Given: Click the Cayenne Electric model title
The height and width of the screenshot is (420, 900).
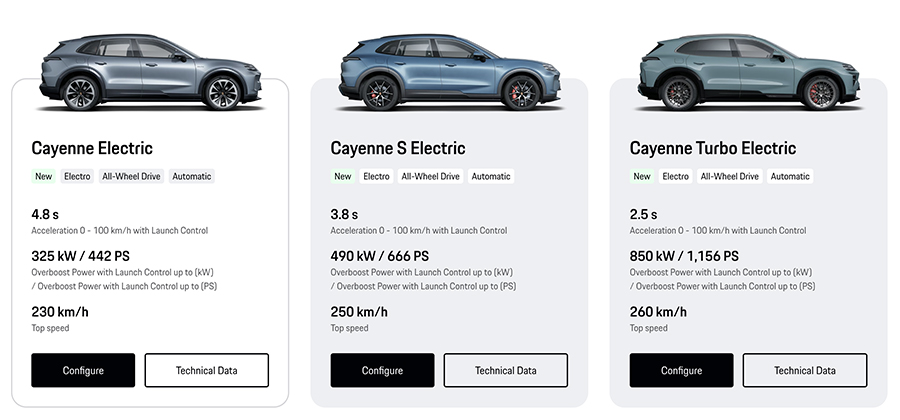Looking at the screenshot, I should [92, 148].
